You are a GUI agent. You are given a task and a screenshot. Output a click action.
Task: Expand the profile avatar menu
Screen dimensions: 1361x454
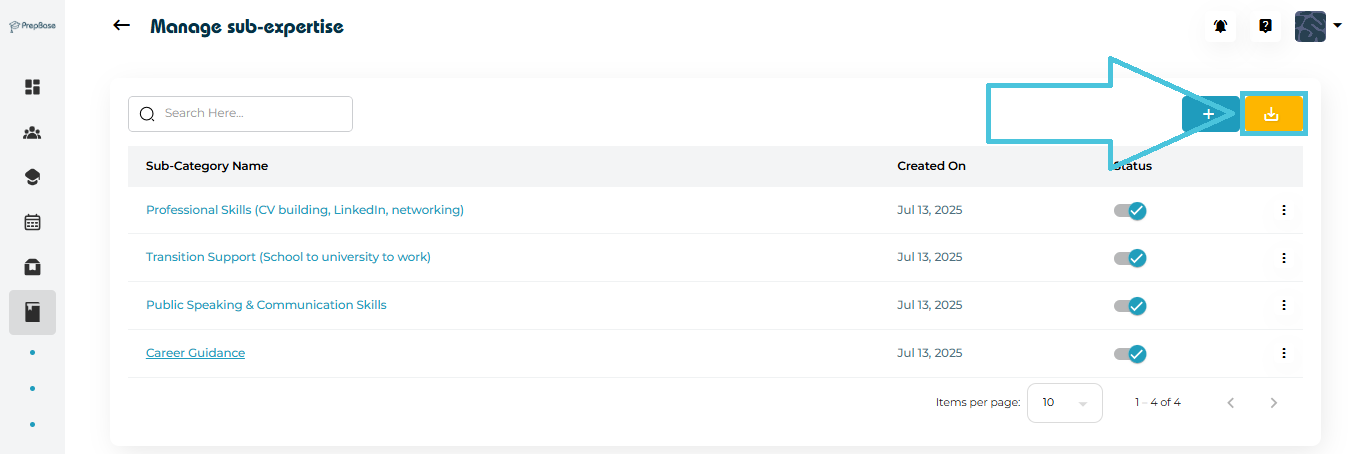pyautogui.click(x=1317, y=26)
